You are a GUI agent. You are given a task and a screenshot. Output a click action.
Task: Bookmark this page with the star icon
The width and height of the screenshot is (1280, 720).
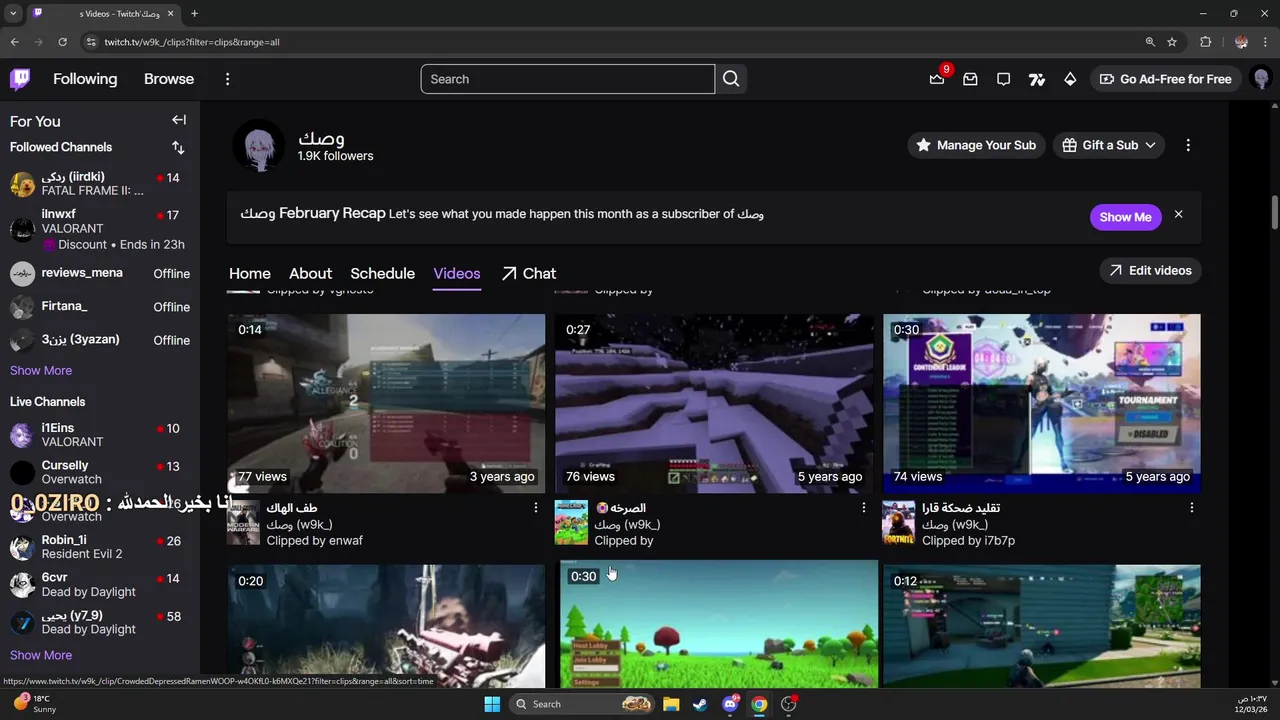pos(1172,42)
